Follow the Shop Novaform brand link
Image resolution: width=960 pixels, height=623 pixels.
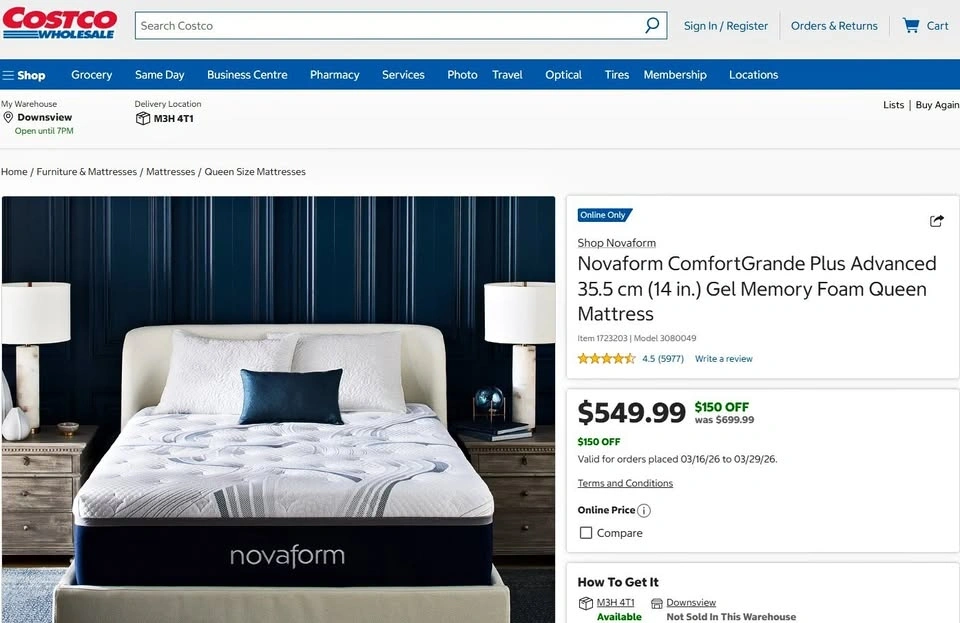tap(617, 243)
